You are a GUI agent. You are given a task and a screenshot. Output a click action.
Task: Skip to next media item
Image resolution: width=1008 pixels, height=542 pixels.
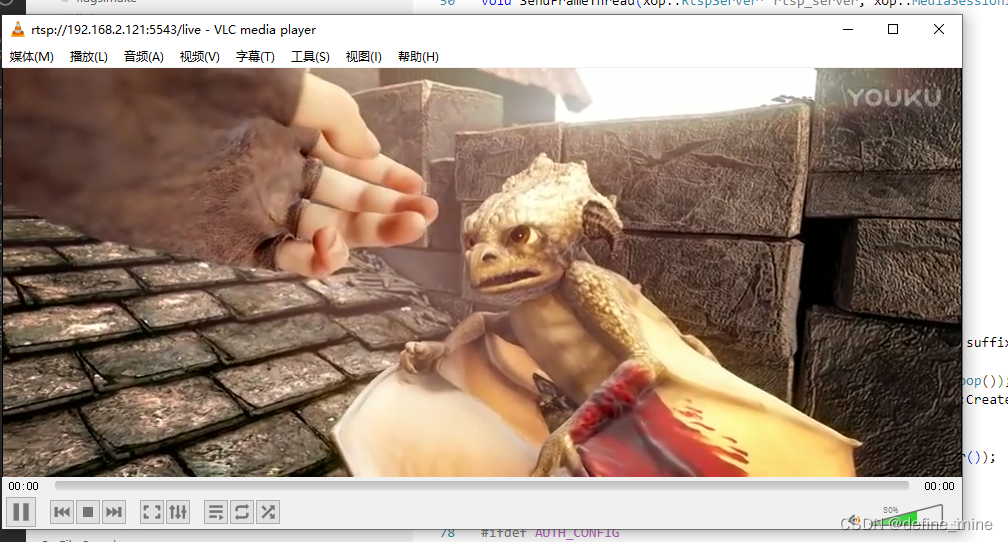click(114, 512)
